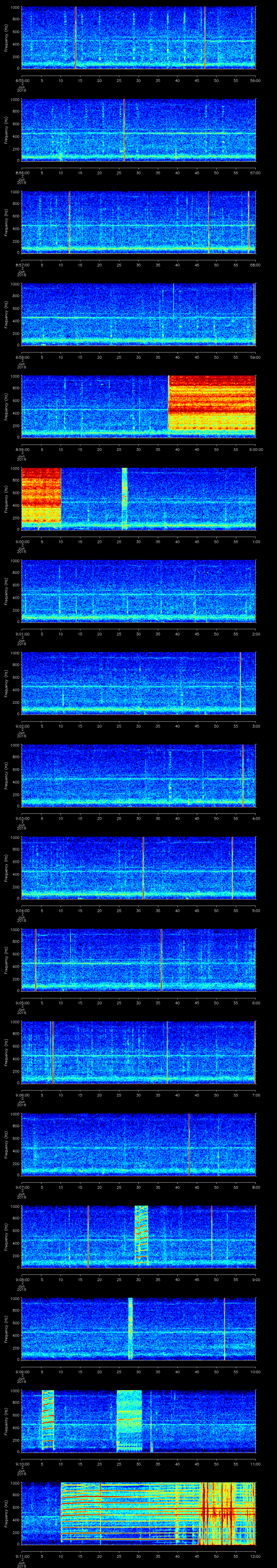Select the "9:10:00" time axis label
277x1568 pixels.
tap(22, 1464)
